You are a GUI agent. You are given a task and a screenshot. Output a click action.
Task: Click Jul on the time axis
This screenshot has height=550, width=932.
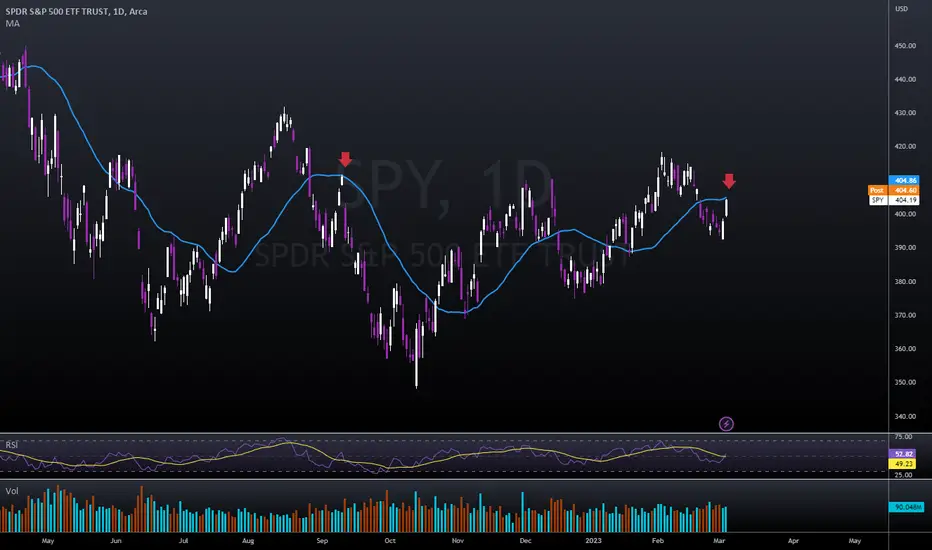tap(184, 541)
